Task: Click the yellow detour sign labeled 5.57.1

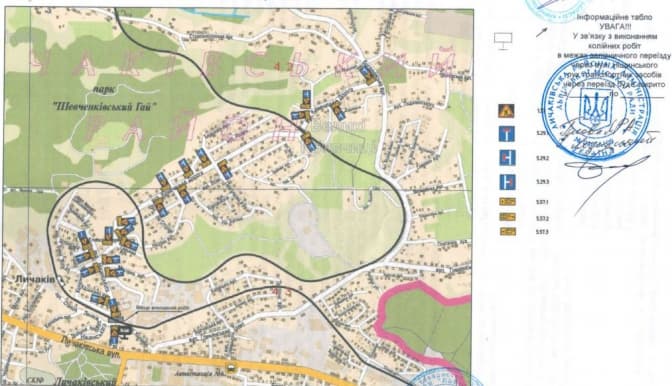Action: click(508, 201)
